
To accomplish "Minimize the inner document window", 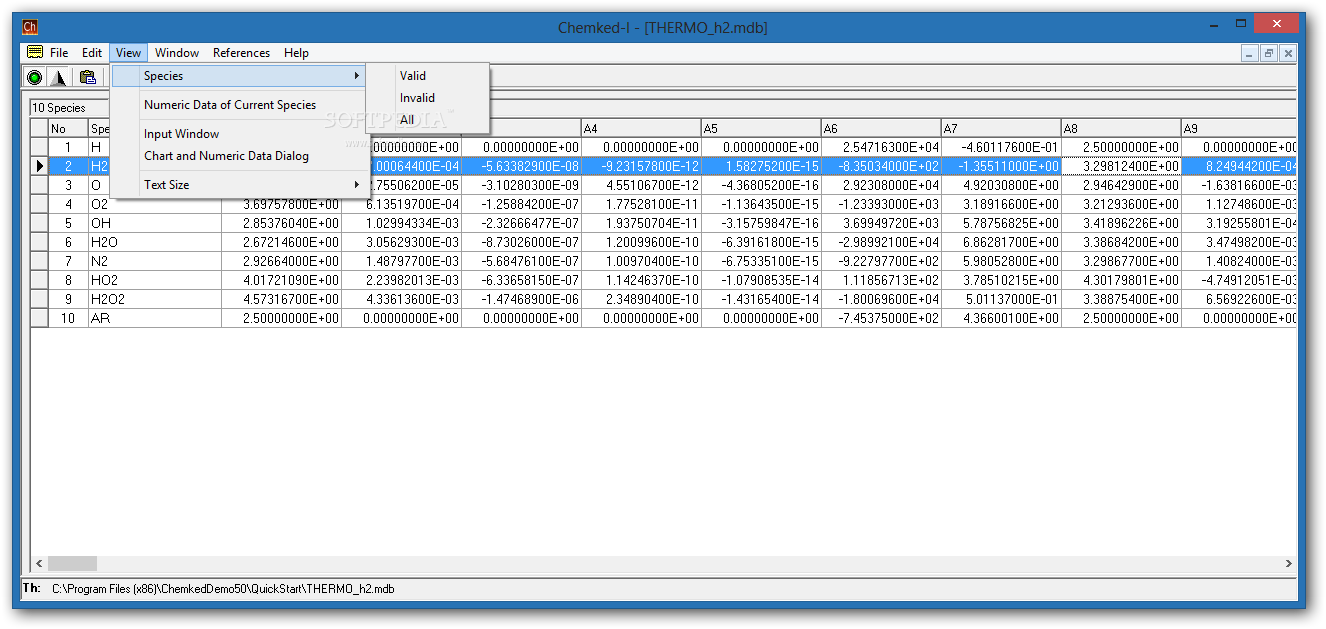I will coord(1250,53).
